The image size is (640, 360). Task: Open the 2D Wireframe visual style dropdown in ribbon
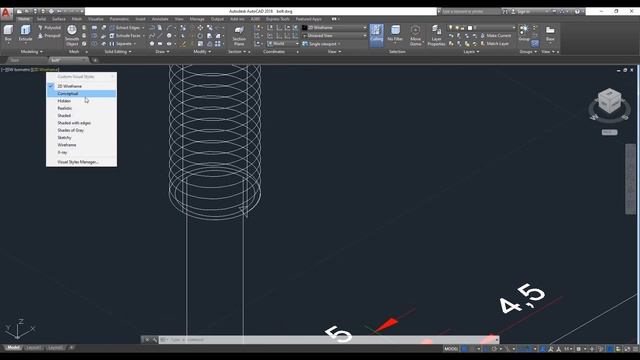335,28
